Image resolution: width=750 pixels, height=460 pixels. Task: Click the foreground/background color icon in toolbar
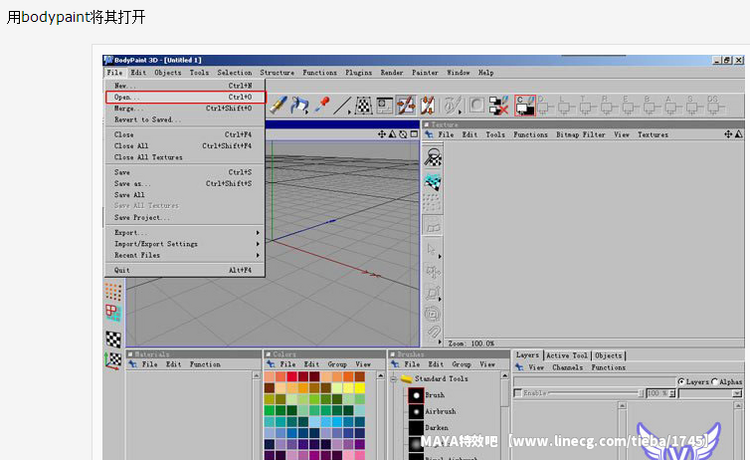coord(525,104)
